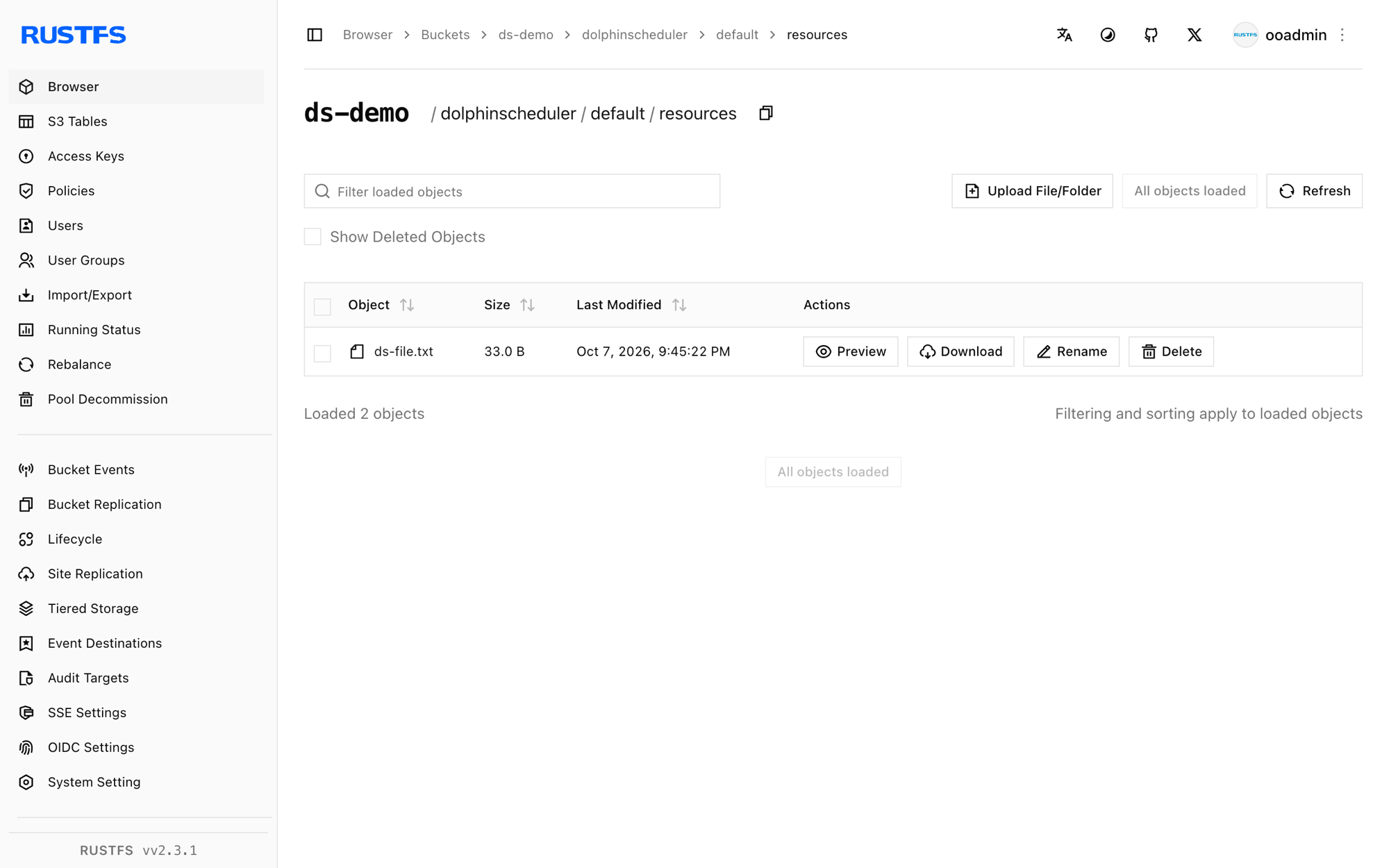
Task: Open the ds-file.txt object name
Action: click(x=404, y=351)
